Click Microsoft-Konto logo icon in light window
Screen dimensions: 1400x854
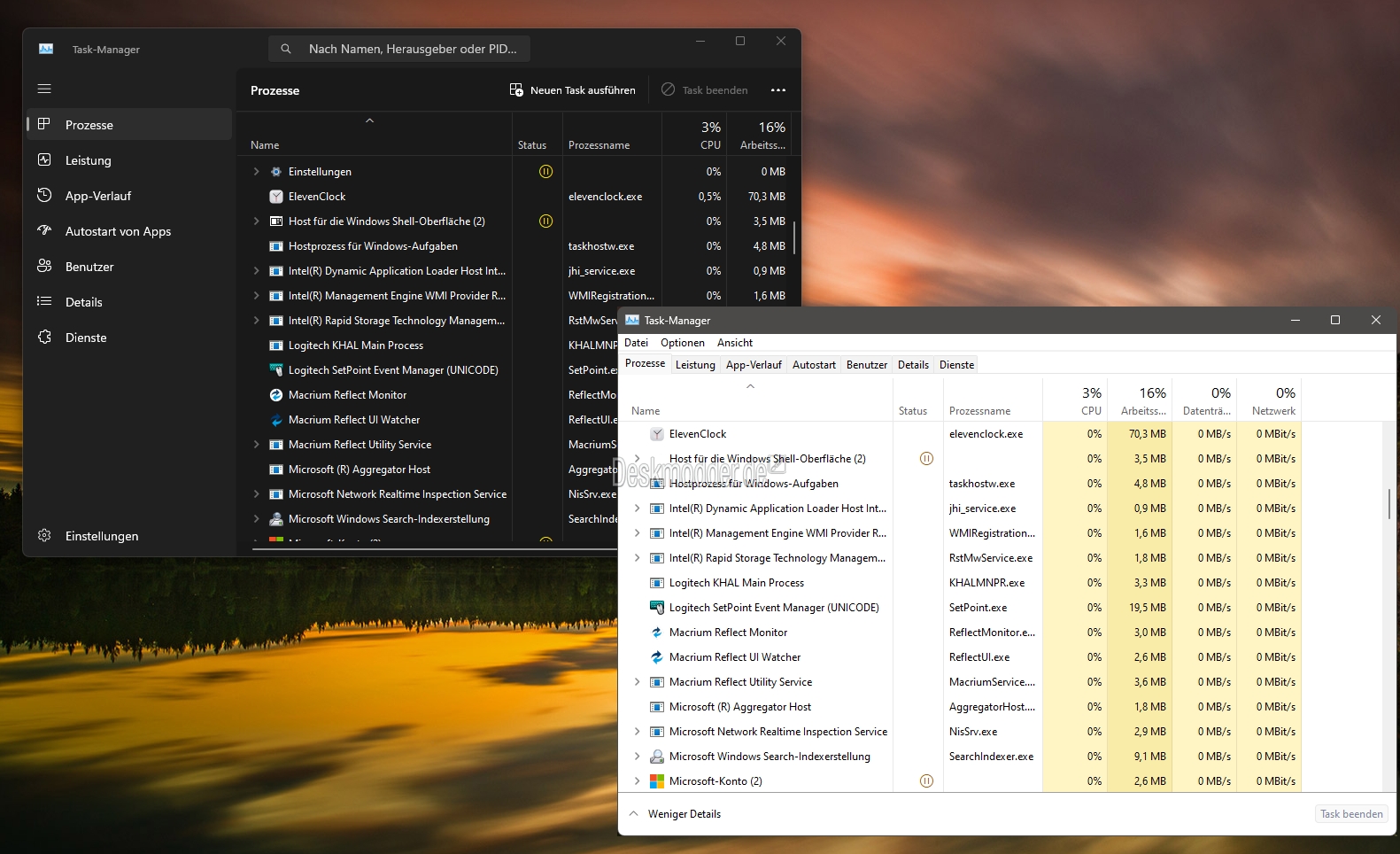[657, 781]
